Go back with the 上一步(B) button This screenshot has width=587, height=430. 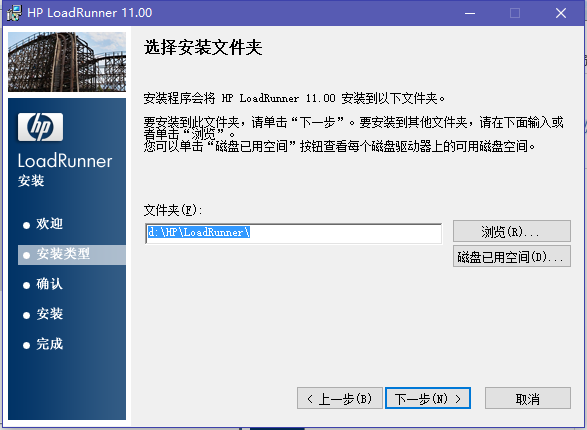[x=340, y=398]
